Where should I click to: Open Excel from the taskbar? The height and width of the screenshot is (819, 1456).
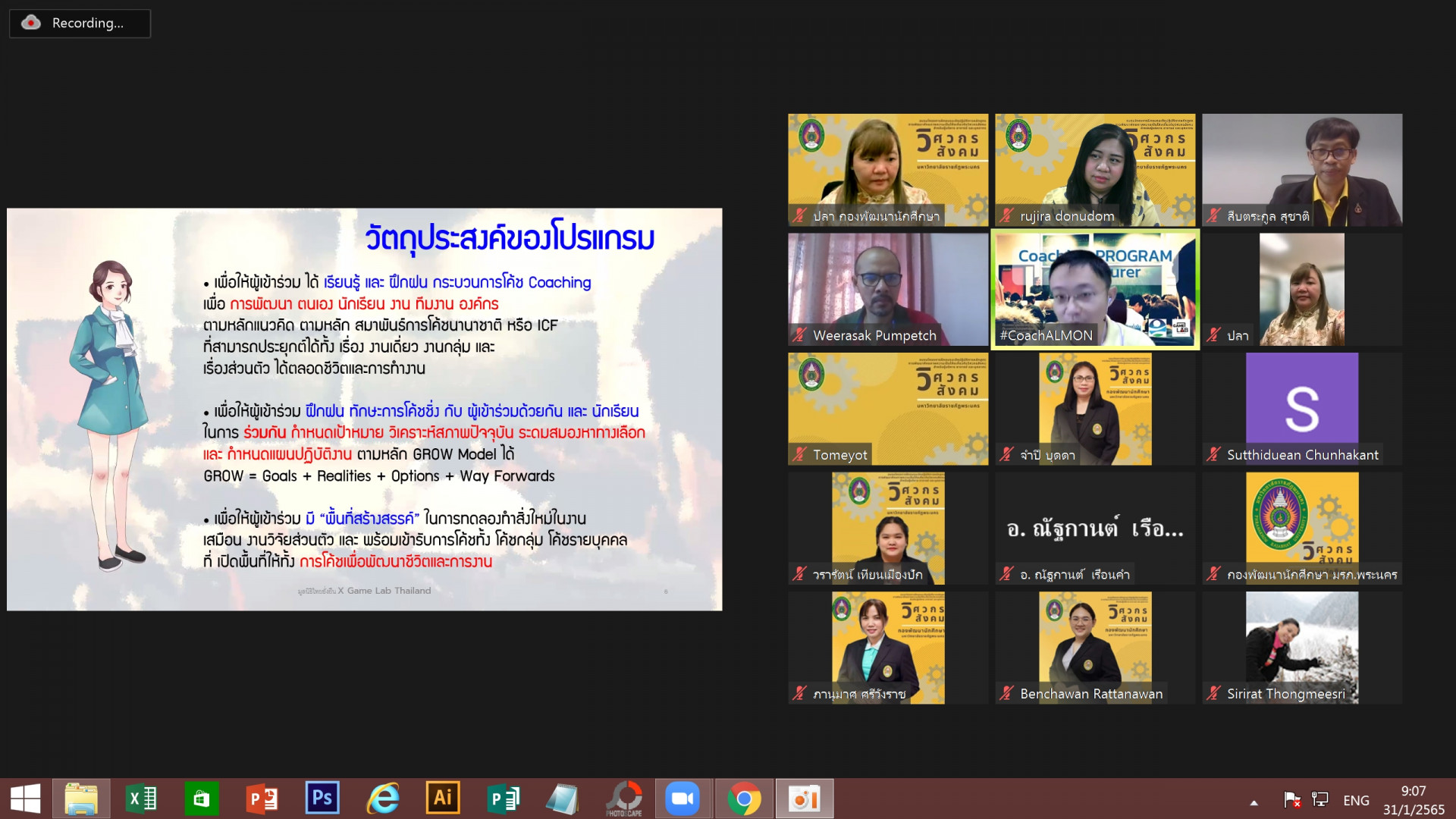click(142, 799)
